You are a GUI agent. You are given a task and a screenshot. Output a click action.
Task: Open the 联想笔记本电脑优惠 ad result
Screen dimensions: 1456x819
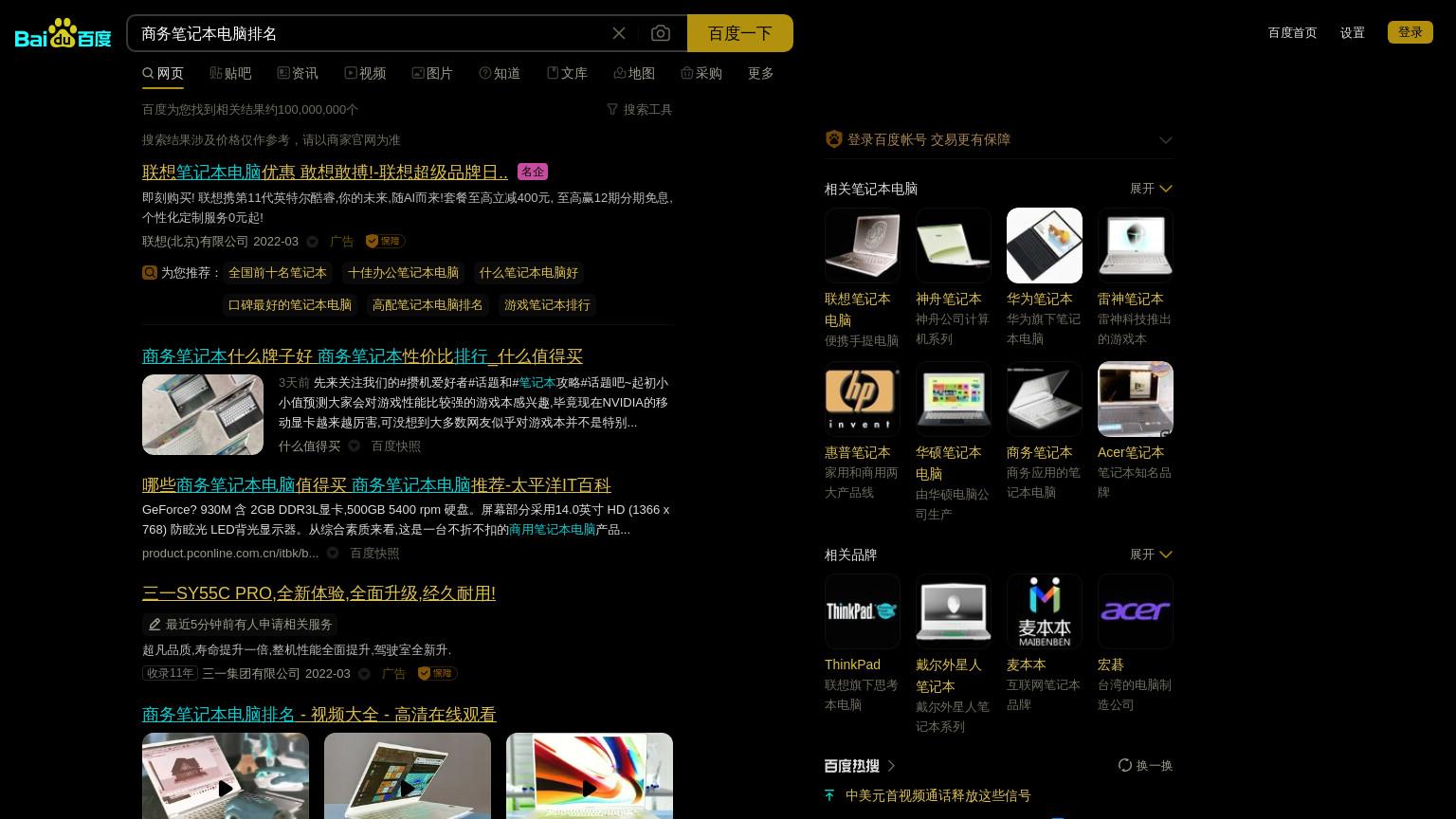325,173
